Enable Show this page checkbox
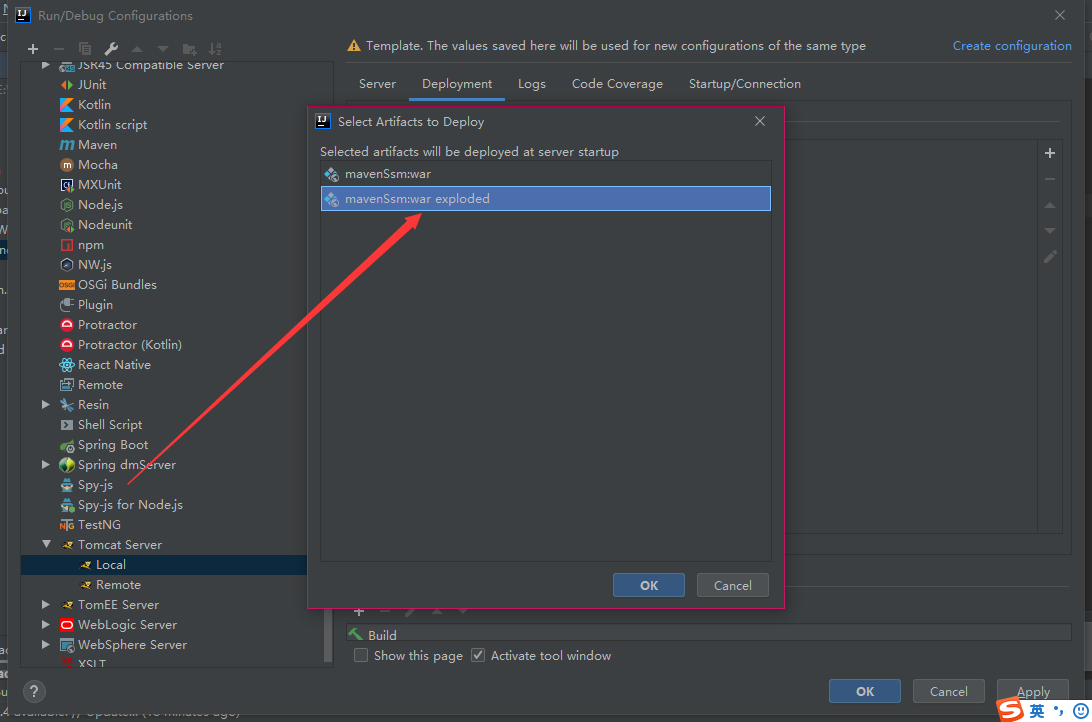 click(x=361, y=655)
